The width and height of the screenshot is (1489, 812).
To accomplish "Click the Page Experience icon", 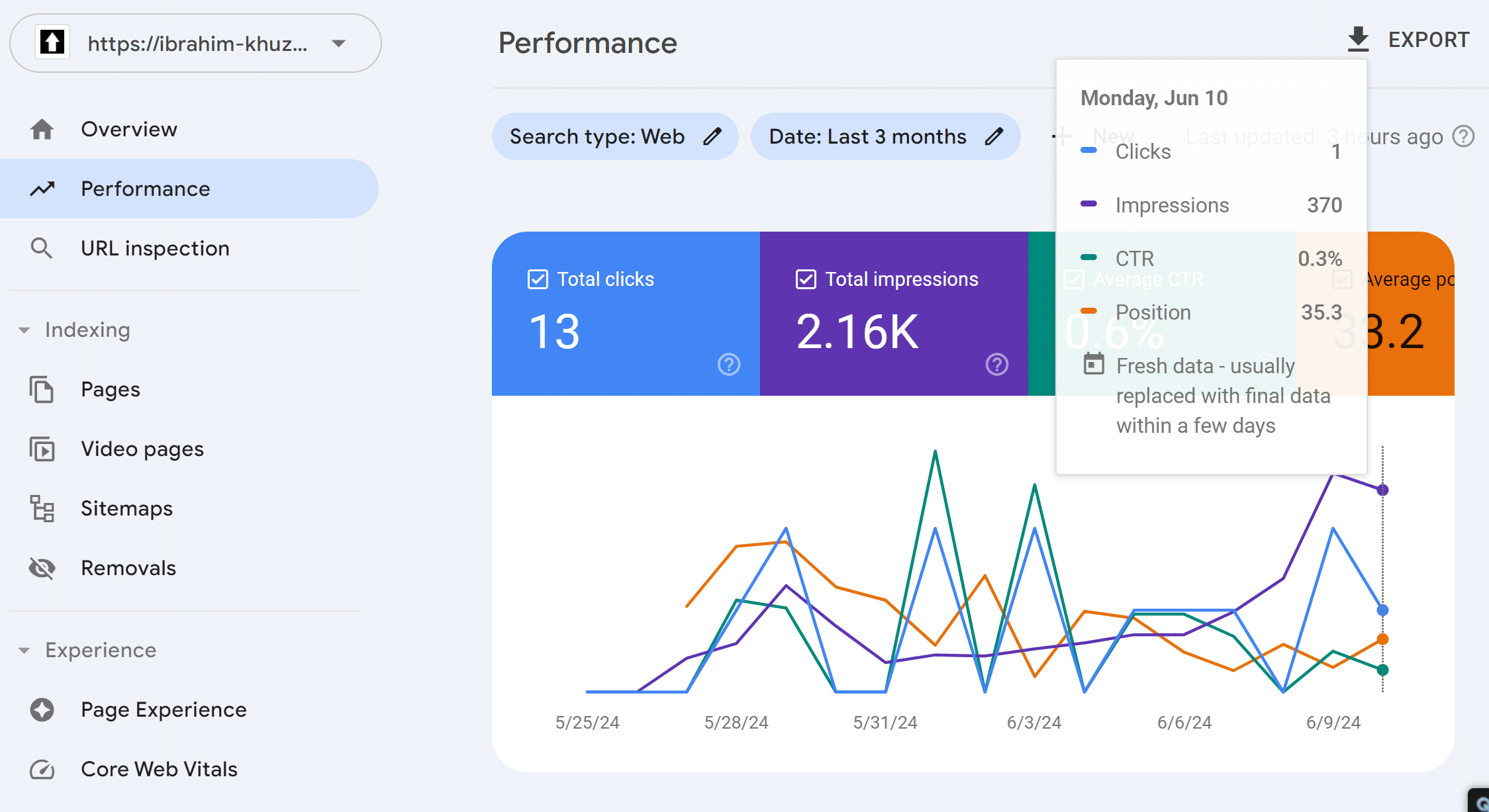I will [x=44, y=710].
